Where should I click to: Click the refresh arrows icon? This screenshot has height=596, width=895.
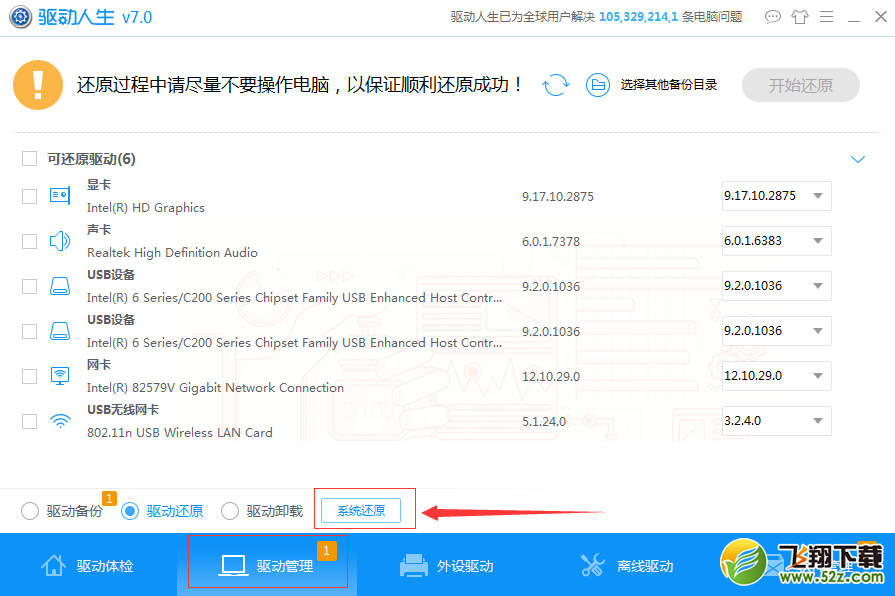coord(555,85)
